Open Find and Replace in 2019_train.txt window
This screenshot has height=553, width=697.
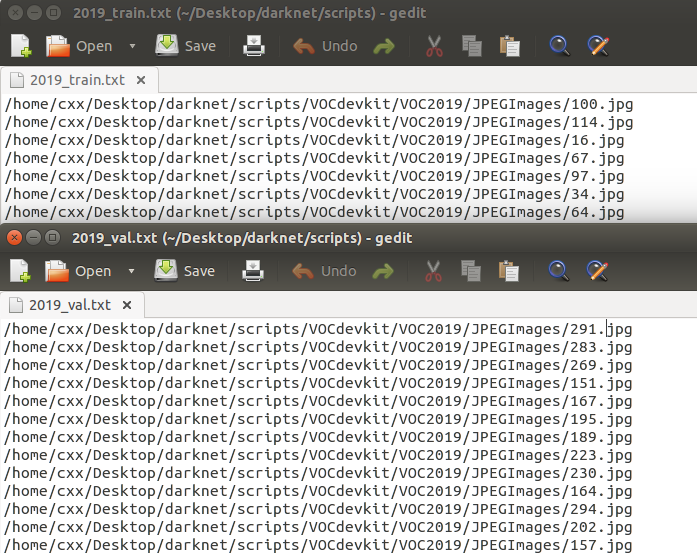[x=598, y=46]
